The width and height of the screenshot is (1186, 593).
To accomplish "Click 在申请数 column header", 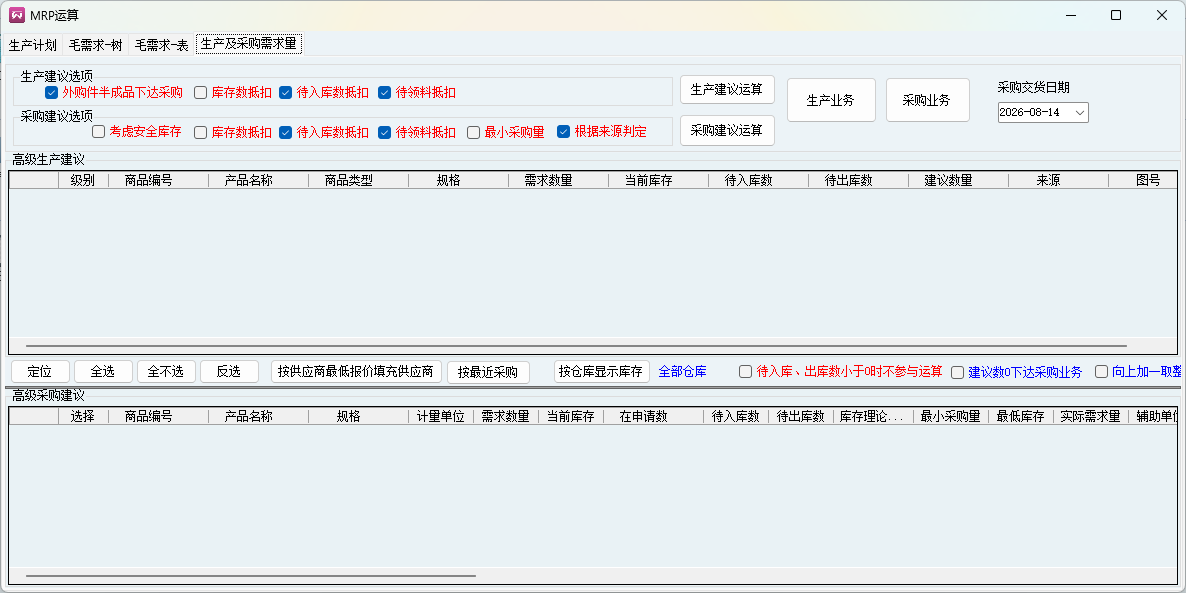I will pos(653,416).
